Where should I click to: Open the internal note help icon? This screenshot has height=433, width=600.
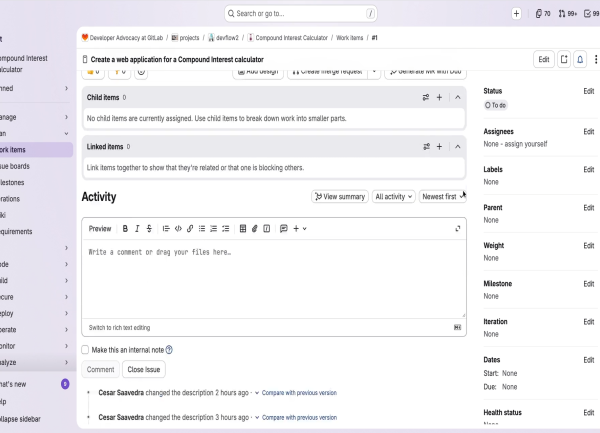(x=169, y=350)
